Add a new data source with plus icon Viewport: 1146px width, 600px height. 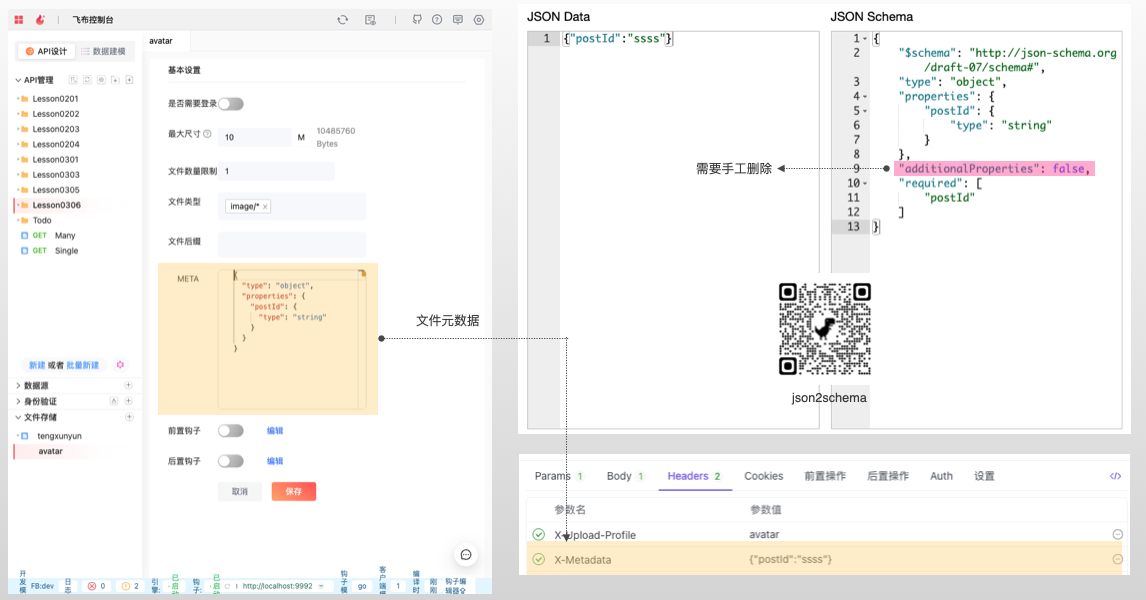[x=128, y=386]
